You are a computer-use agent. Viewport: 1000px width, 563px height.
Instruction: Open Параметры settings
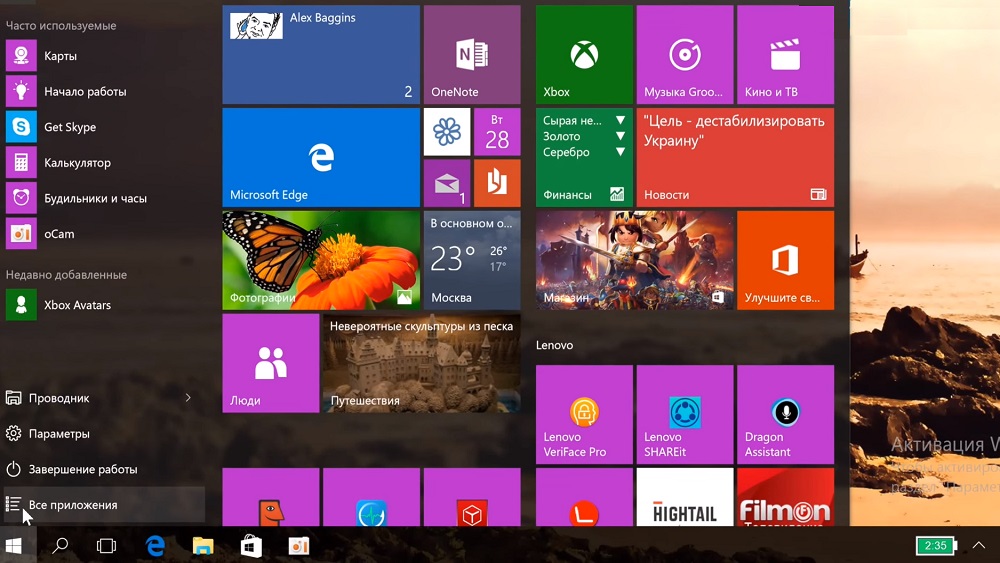[x=59, y=434]
